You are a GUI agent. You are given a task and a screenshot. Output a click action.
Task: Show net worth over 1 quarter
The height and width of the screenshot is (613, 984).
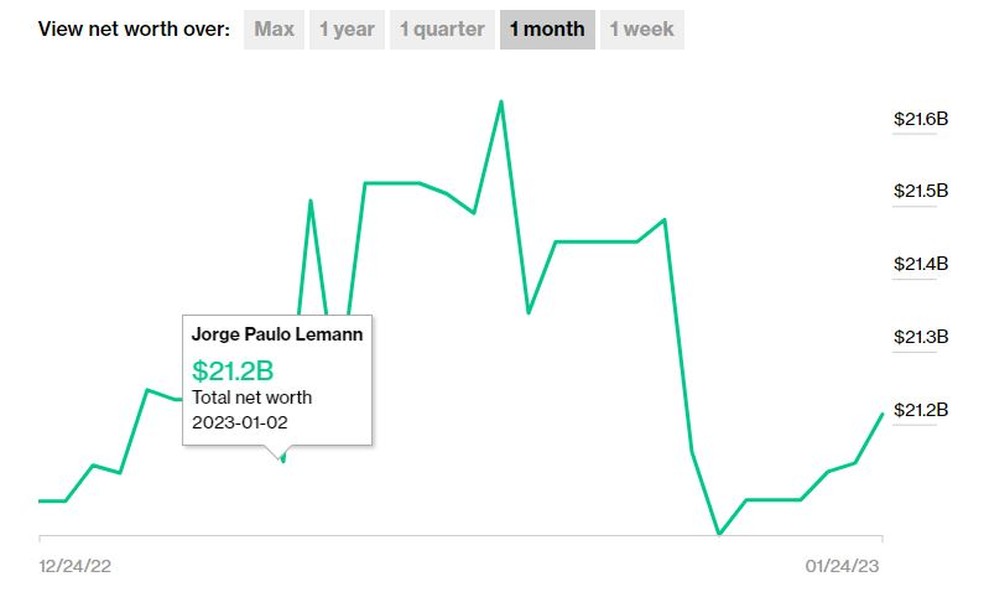(442, 30)
